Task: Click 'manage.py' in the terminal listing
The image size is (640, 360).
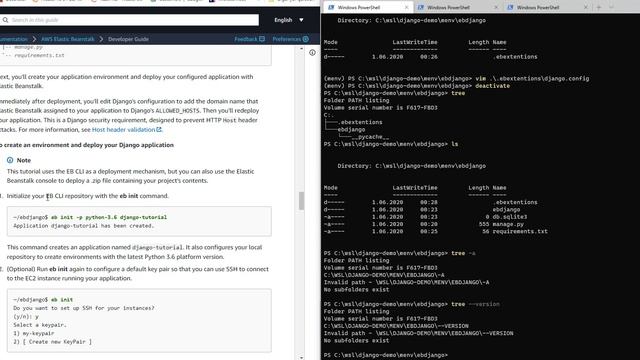Action: point(508,224)
